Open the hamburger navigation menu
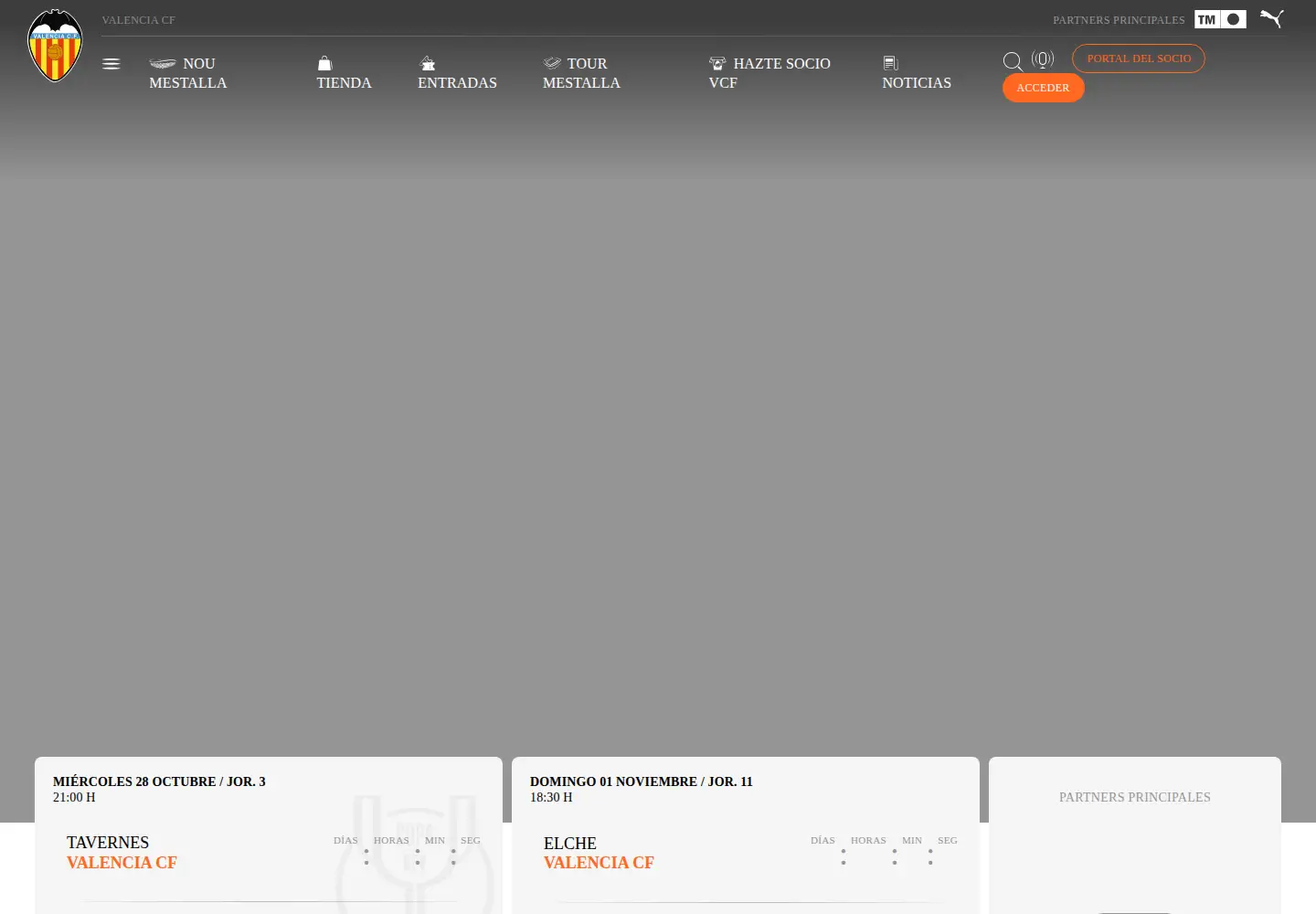The height and width of the screenshot is (914, 1316). click(x=111, y=64)
